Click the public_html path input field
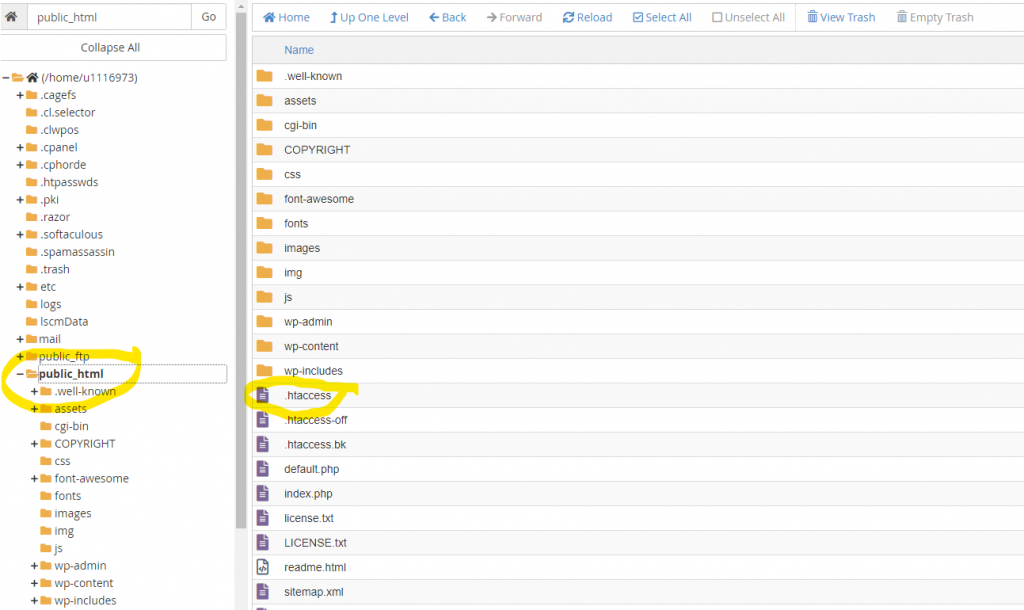The height and width of the screenshot is (610, 1024). [x=108, y=17]
